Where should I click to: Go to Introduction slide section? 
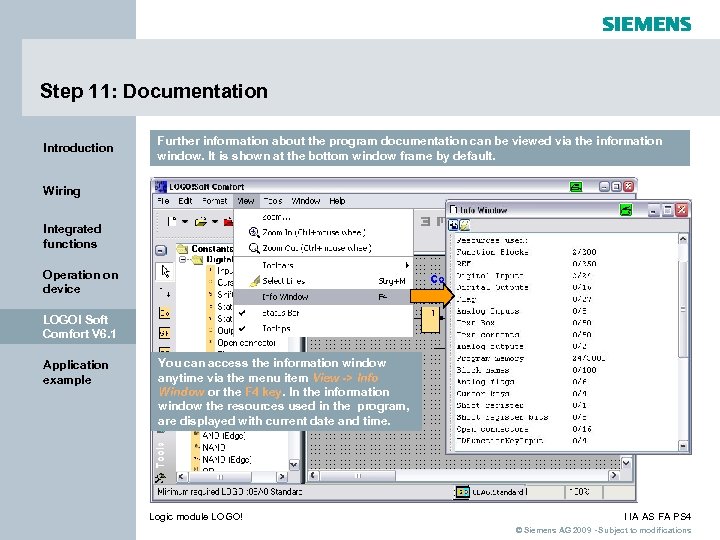click(x=78, y=148)
